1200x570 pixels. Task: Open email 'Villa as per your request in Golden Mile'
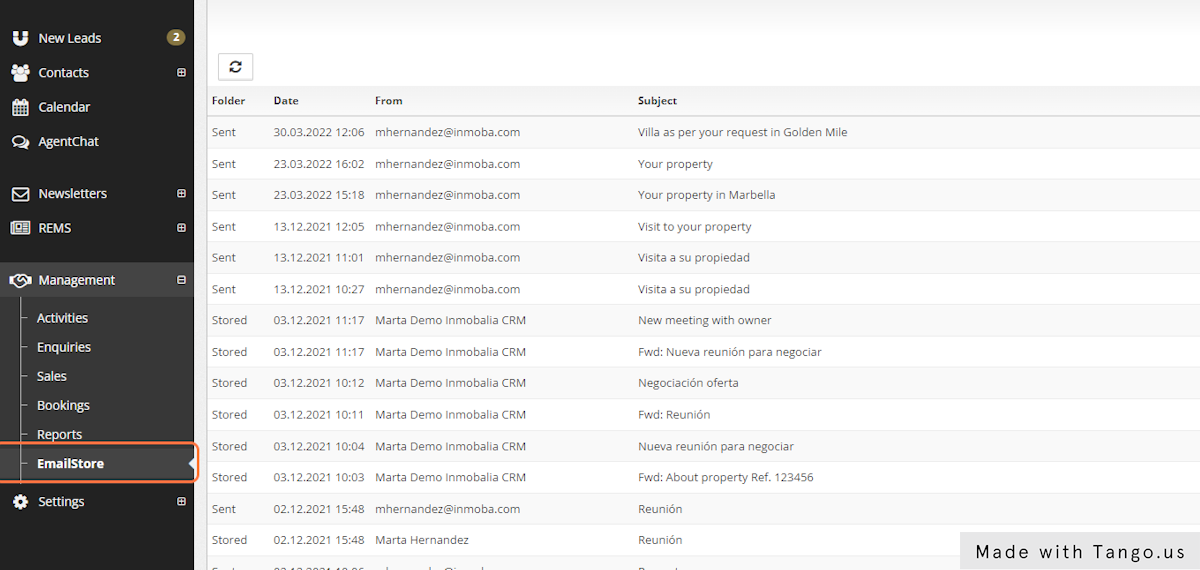[742, 132]
